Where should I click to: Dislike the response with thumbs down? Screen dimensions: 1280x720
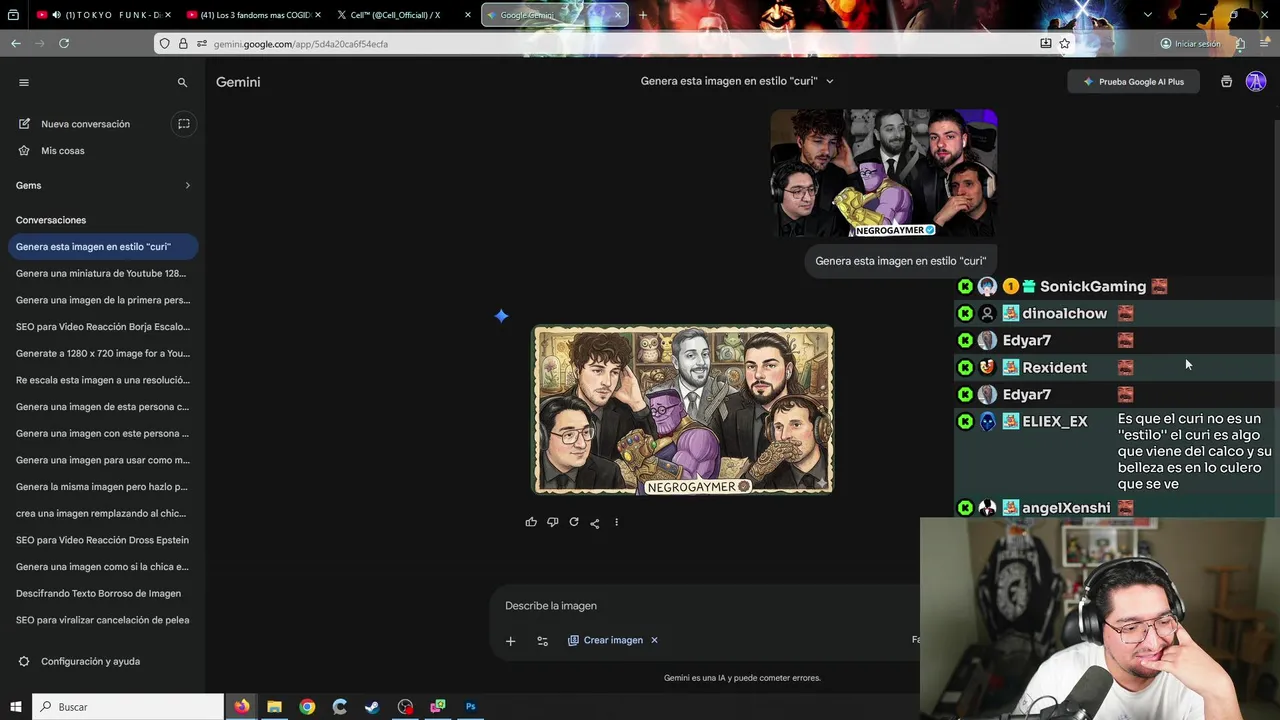point(552,522)
